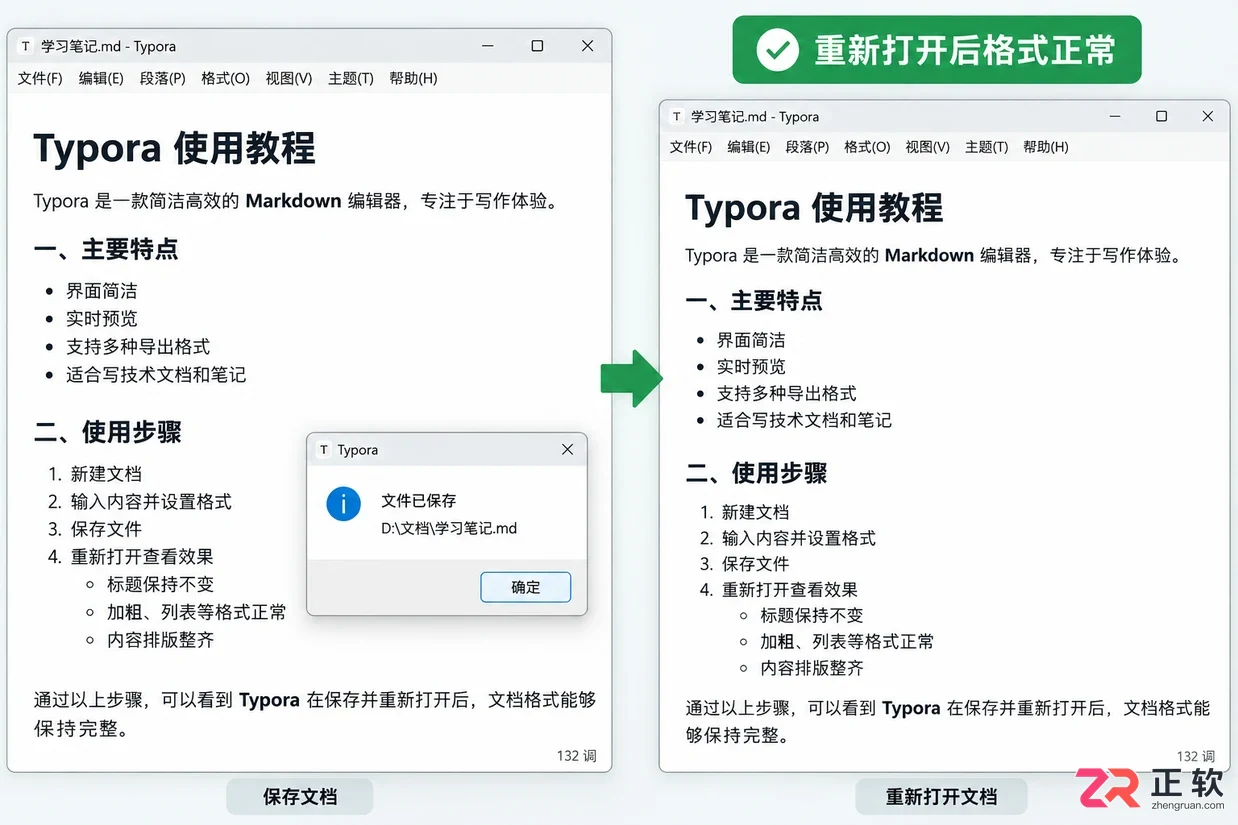Open 格式(O) menu in right Typora window
1238x825 pixels.
coord(867,147)
